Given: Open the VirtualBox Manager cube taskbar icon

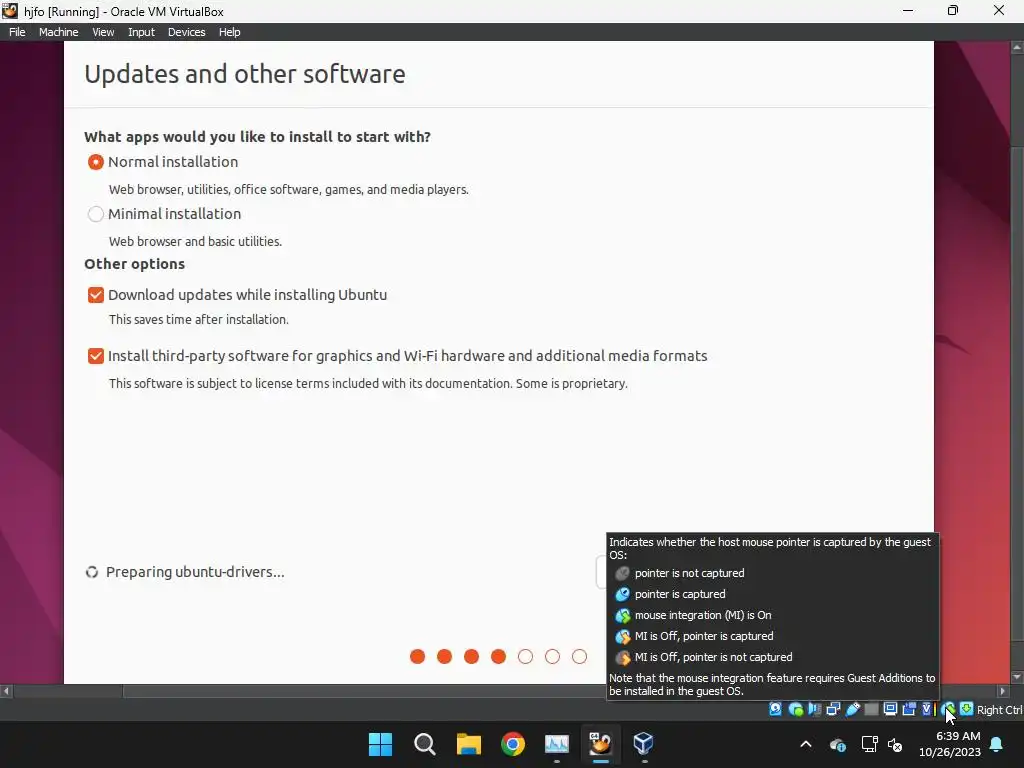Looking at the screenshot, I should coord(643,744).
